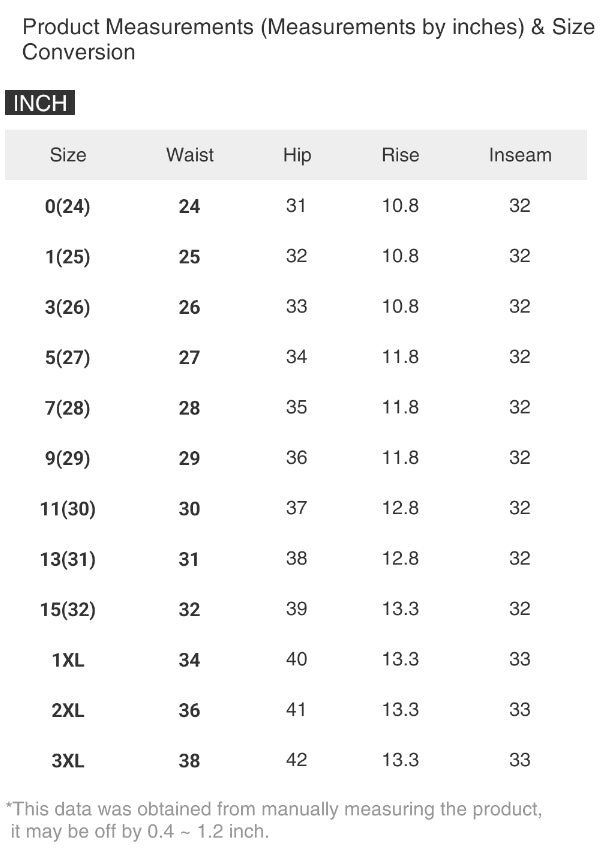Select the Hip column header
The width and height of the screenshot is (615, 848).
(x=297, y=155)
